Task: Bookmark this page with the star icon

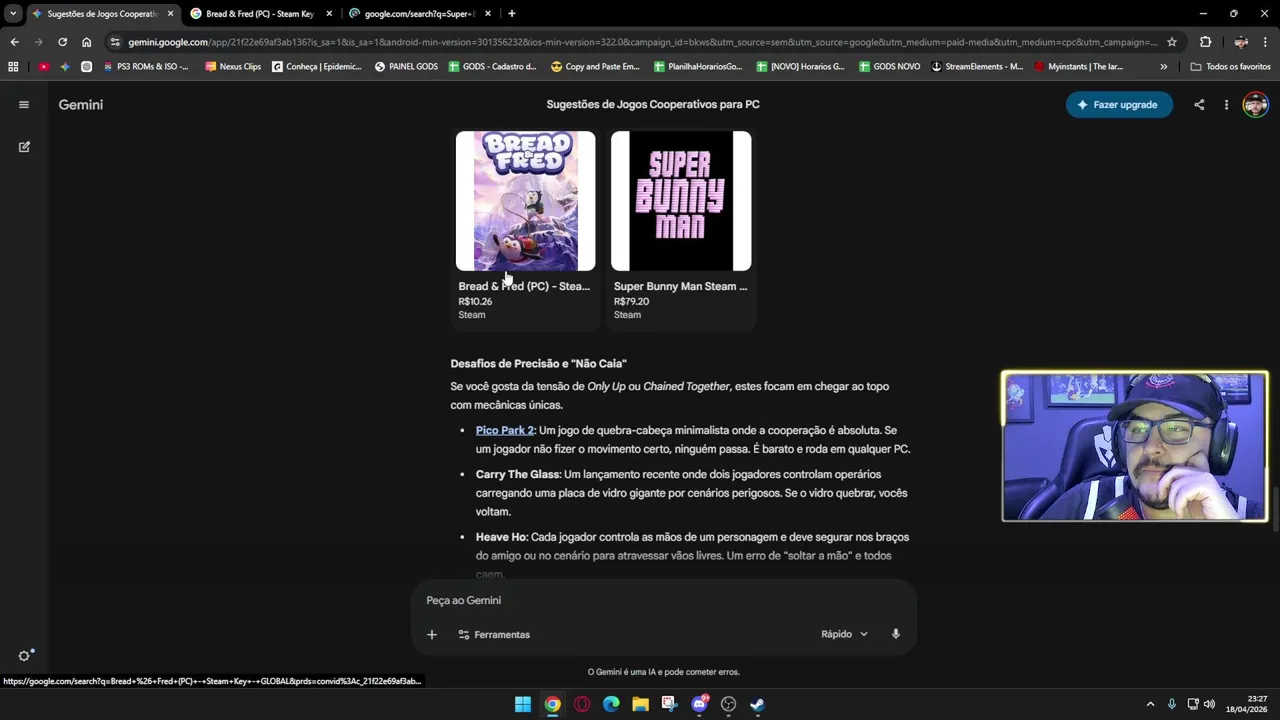Action: pyautogui.click(x=1172, y=42)
